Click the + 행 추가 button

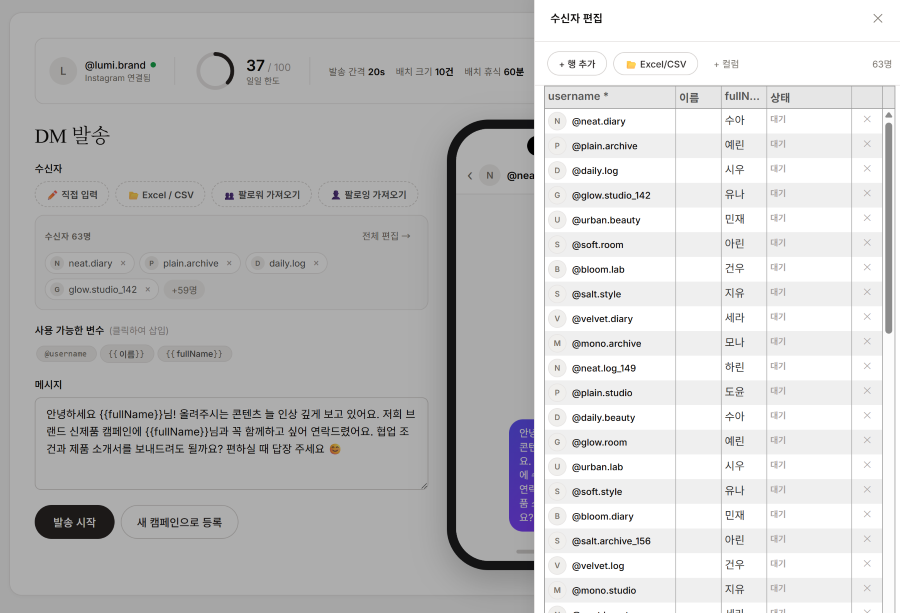(x=577, y=64)
